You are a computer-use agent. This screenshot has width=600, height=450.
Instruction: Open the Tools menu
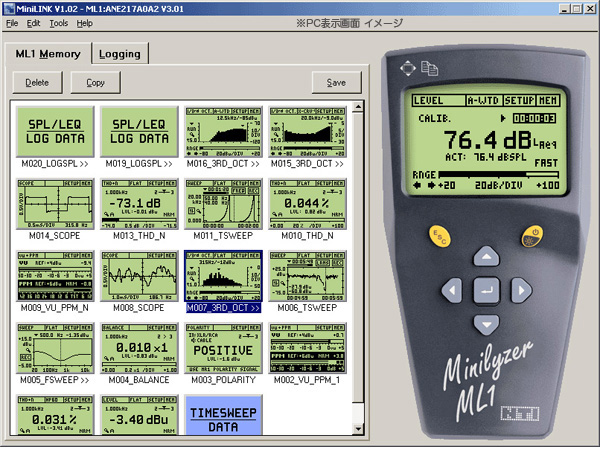pyautogui.click(x=59, y=23)
